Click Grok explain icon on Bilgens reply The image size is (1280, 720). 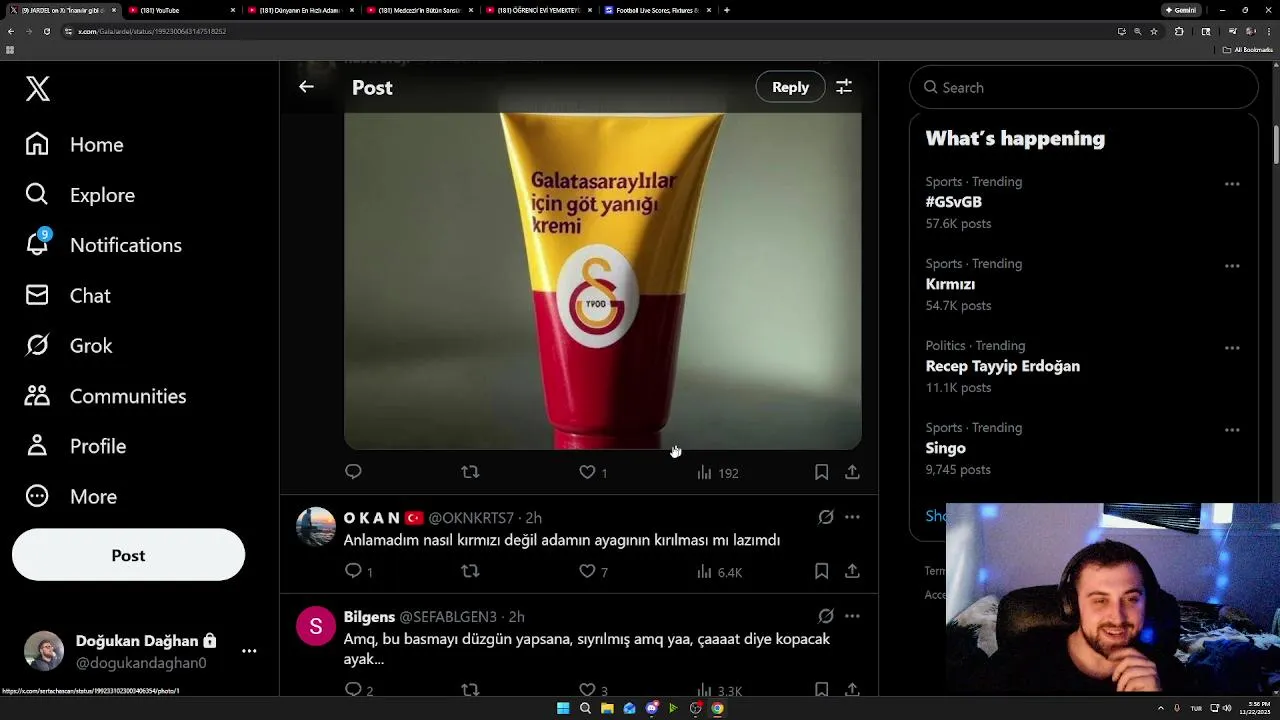coord(826,616)
